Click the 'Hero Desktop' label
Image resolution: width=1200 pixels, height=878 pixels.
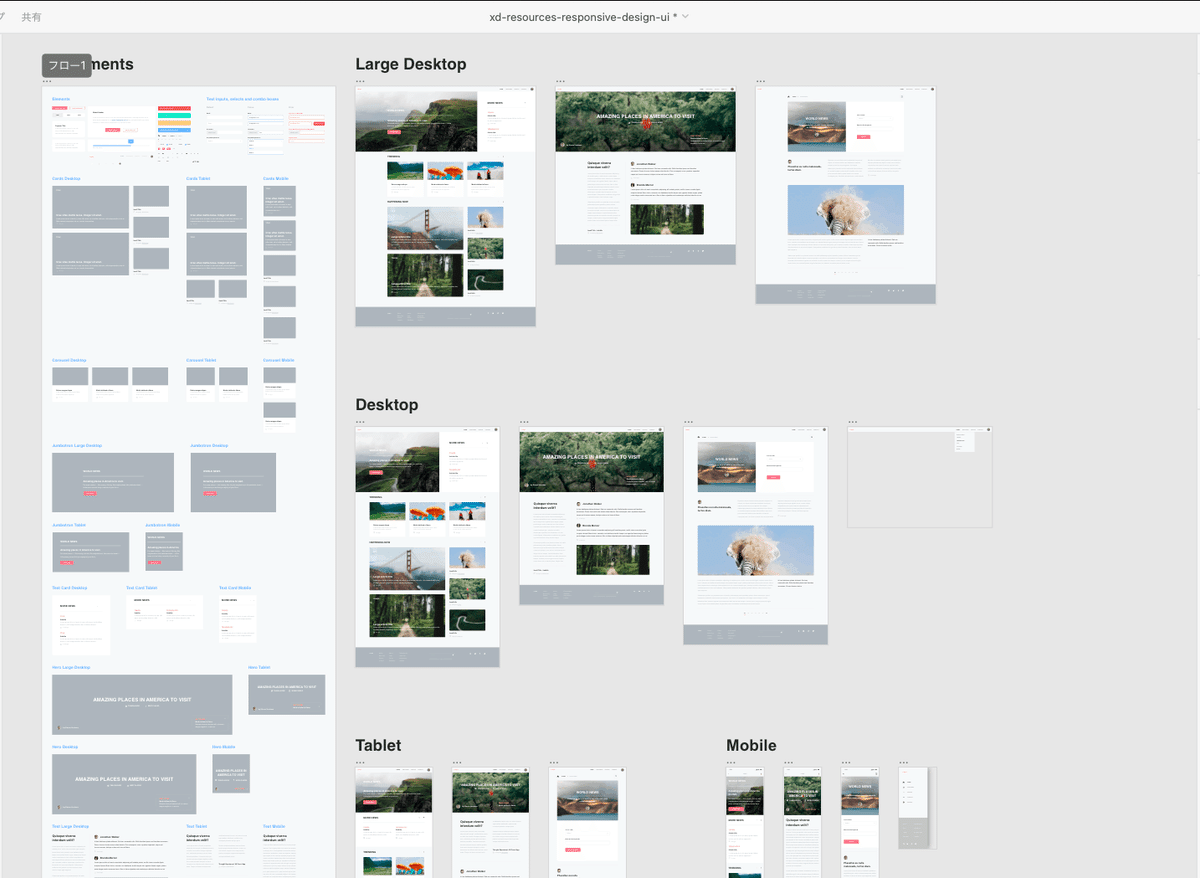tap(65, 747)
